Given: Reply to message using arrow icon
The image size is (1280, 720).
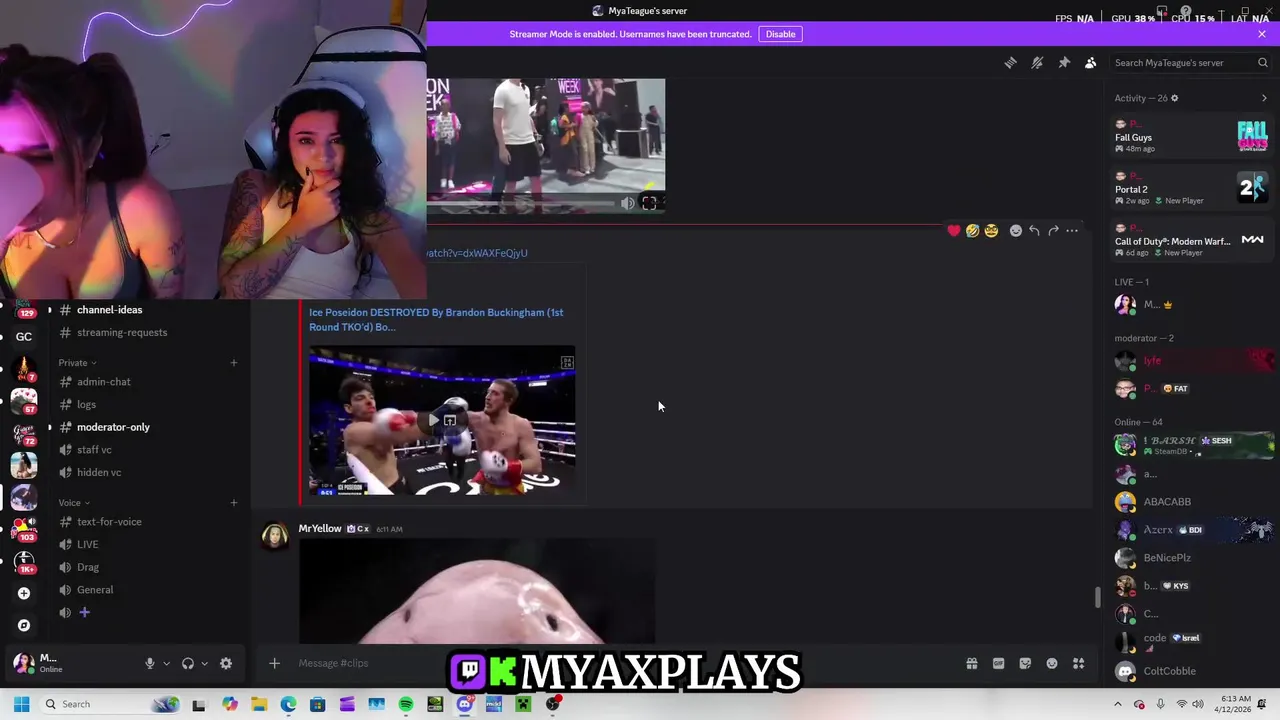Looking at the screenshot, I should (1034, 231).
